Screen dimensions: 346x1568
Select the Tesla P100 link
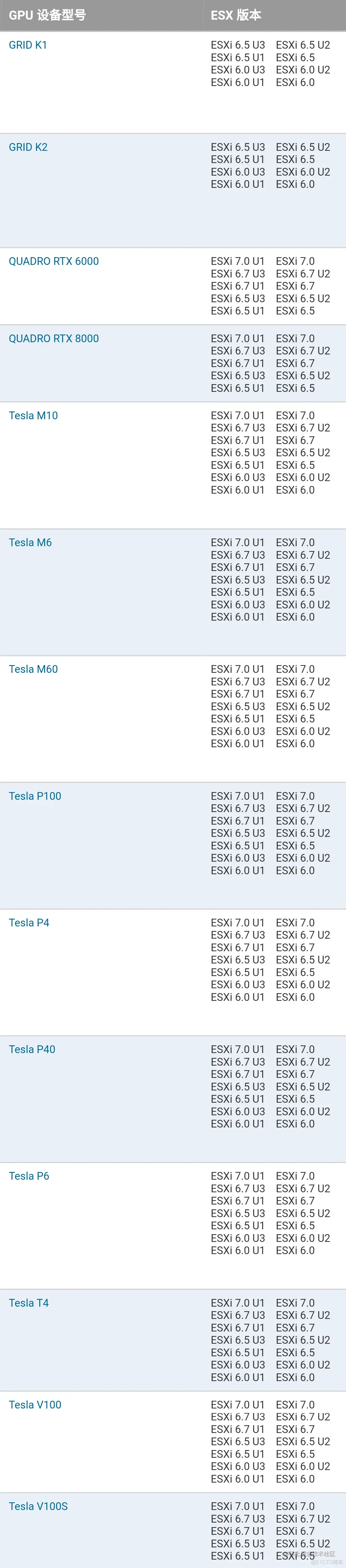(x=35, y=796)
